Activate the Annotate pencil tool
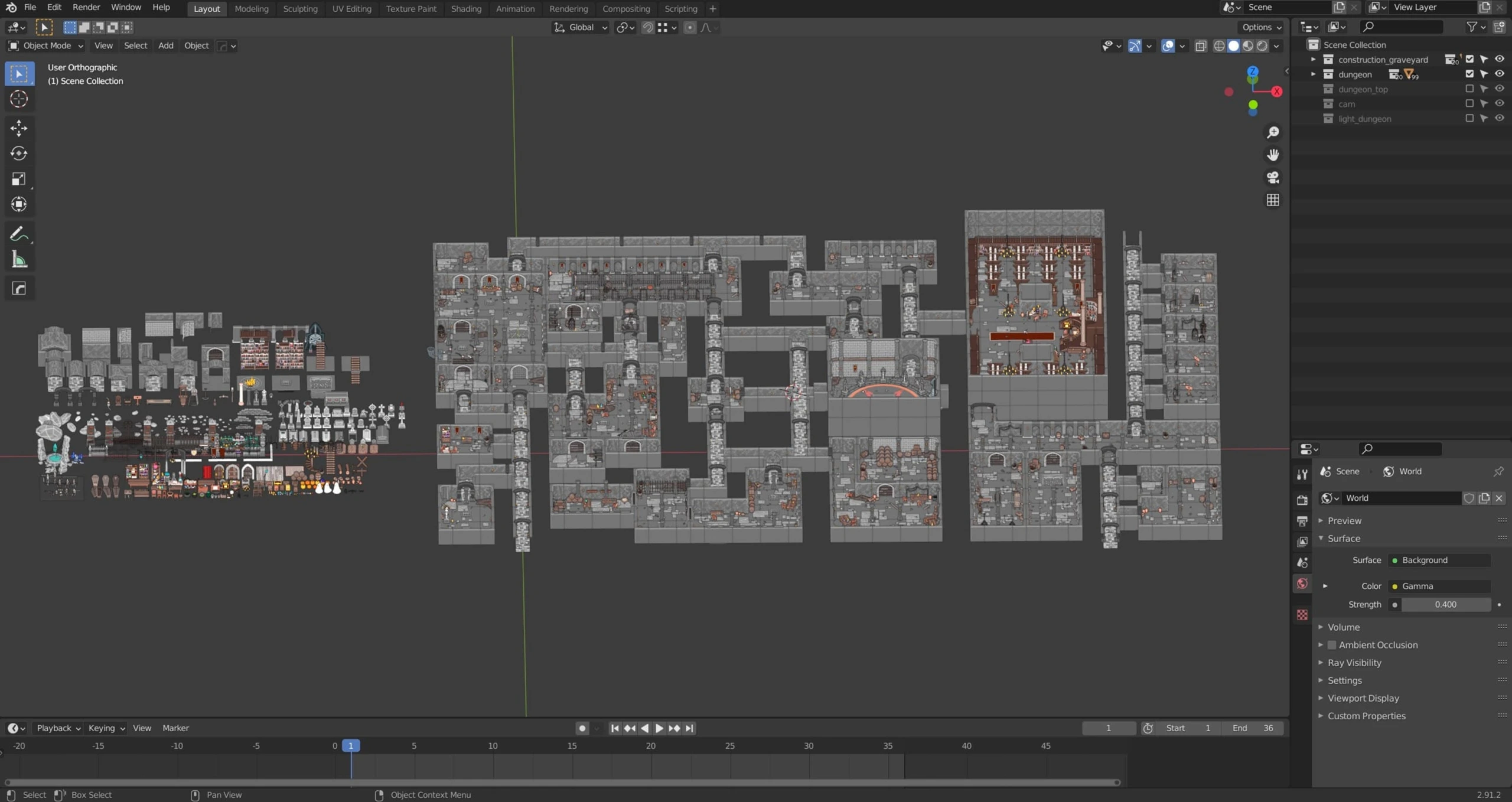This screenshot has height=802, width=1512. tap(19, 234)
